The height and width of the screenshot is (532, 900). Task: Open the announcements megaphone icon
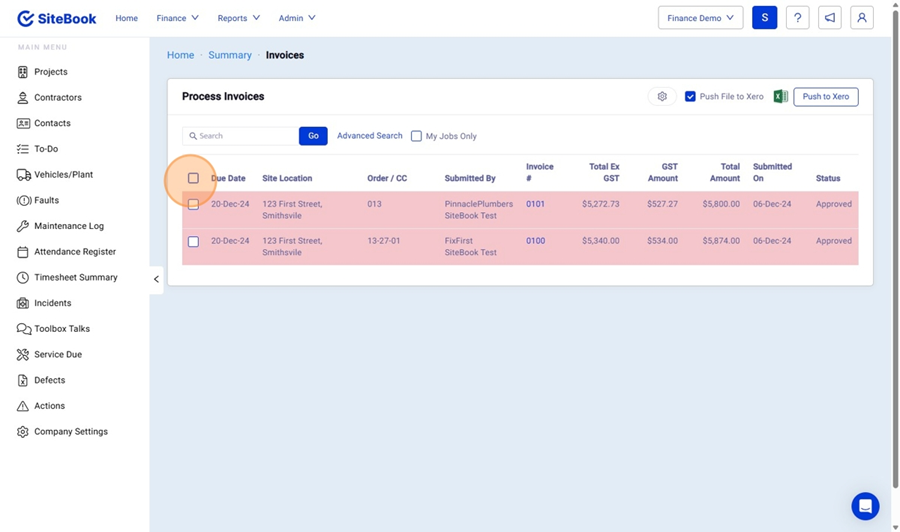tap(829, 18)
